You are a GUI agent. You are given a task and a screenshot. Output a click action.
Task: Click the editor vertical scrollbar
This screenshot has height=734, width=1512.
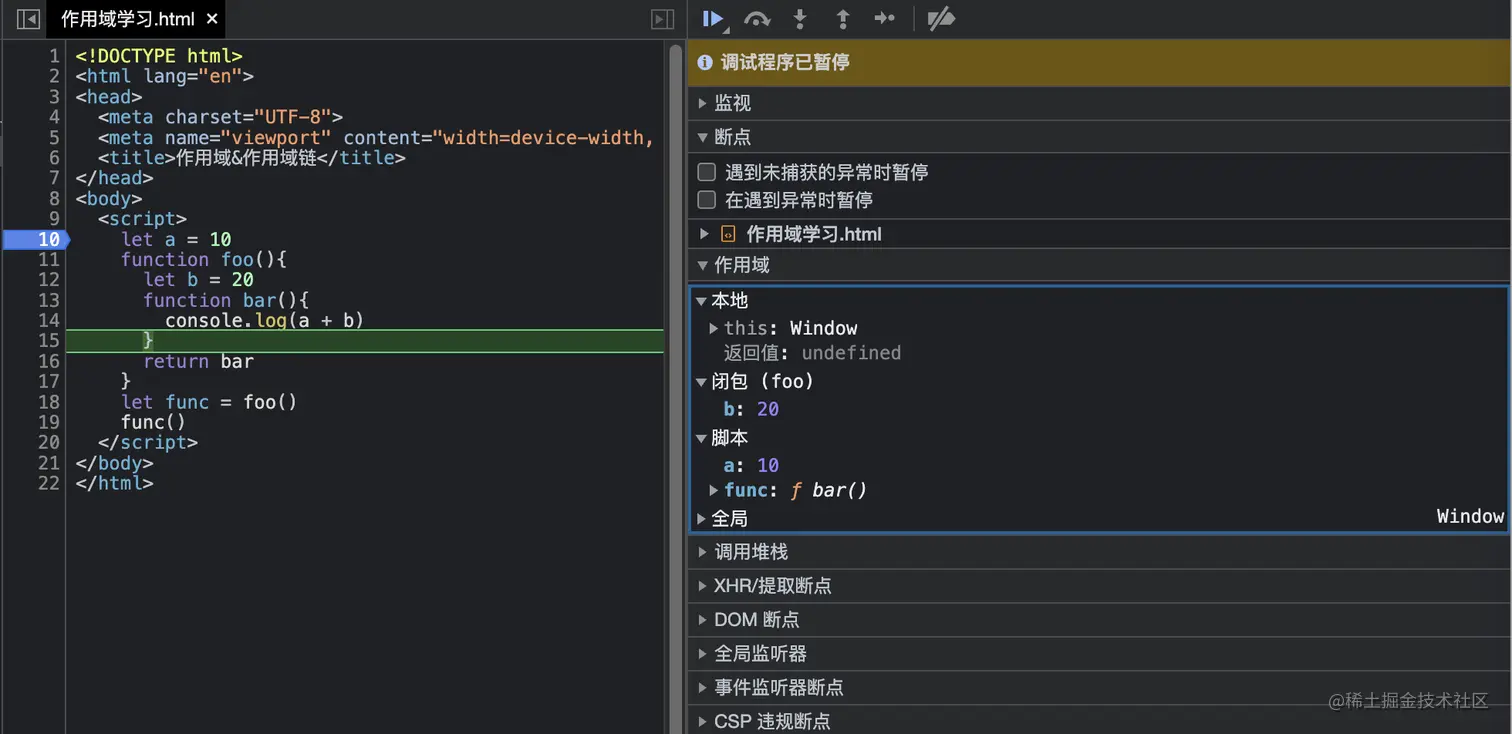(x=676, y=386)
